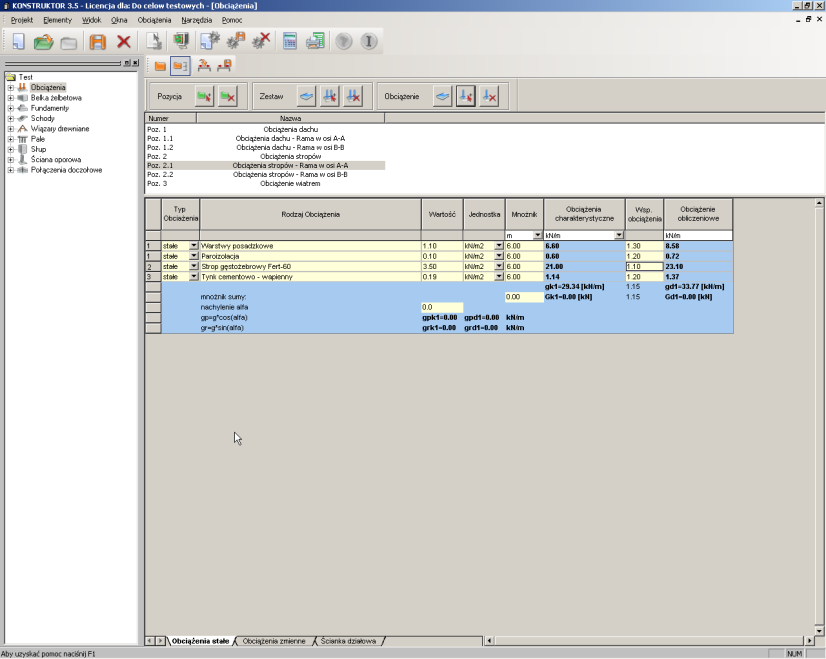826x659 pixels.
Task: Open the Elementy menu
Action: [57, 20]
